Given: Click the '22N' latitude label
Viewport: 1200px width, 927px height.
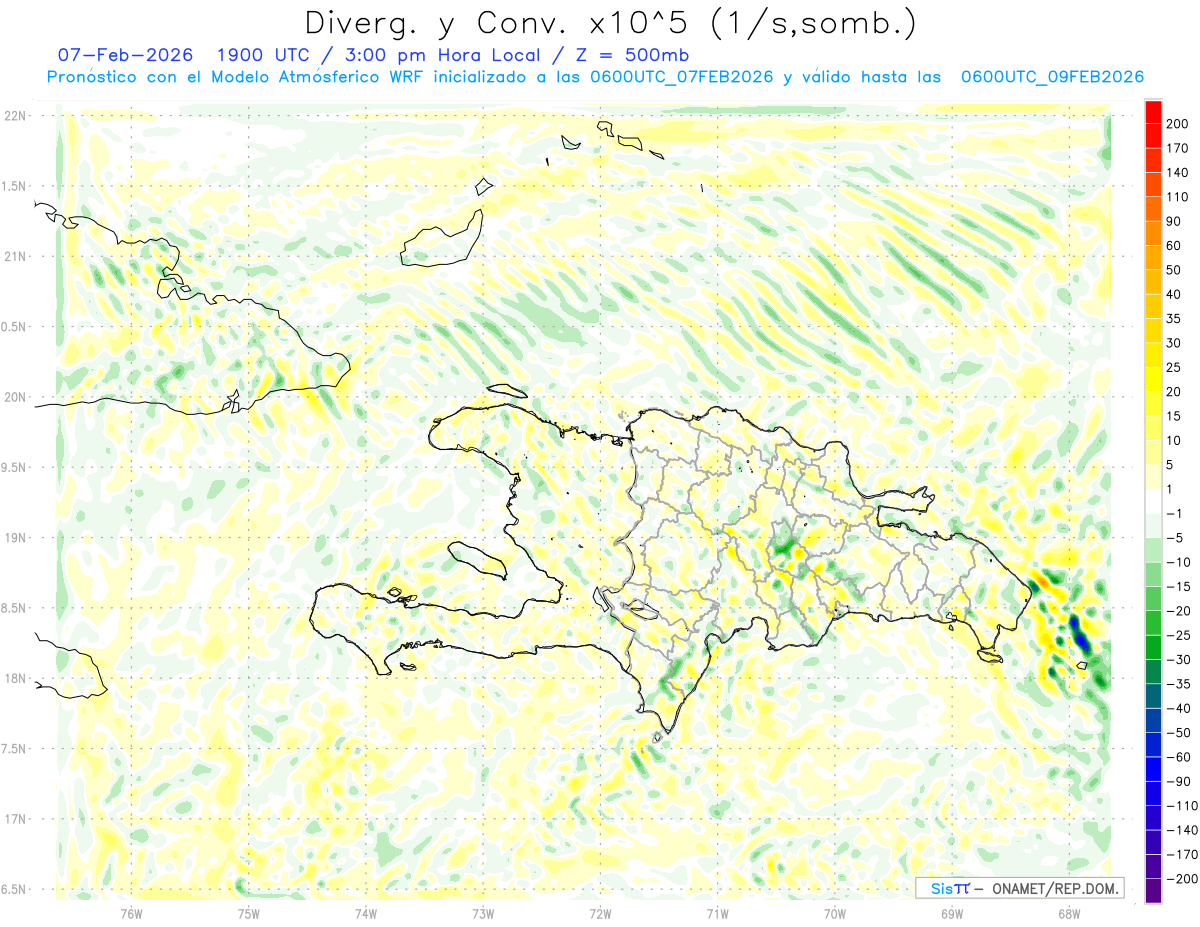Looking at the screenshot, I should coord(16,115).
